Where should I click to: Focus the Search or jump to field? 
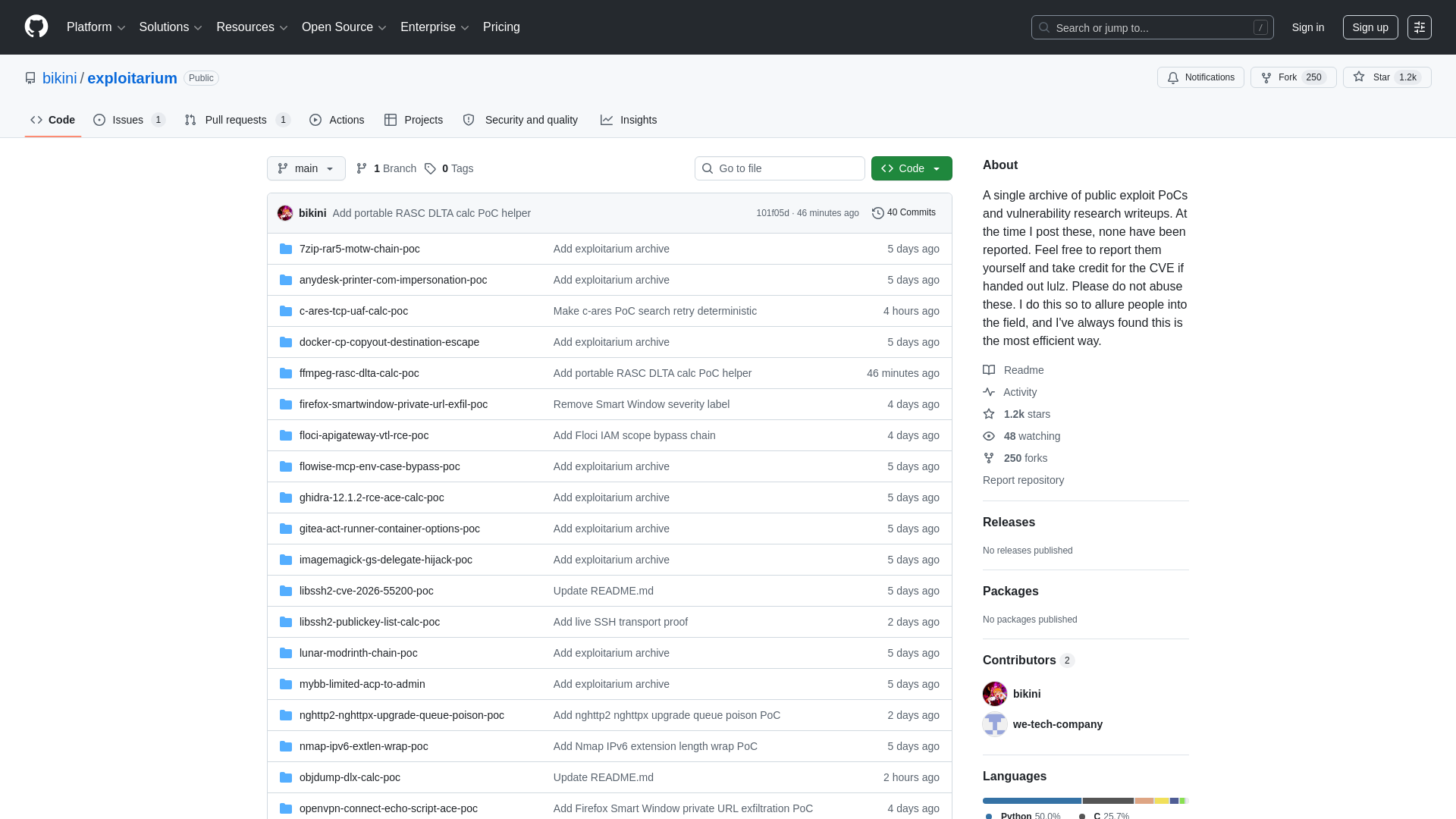(1152, 27)
